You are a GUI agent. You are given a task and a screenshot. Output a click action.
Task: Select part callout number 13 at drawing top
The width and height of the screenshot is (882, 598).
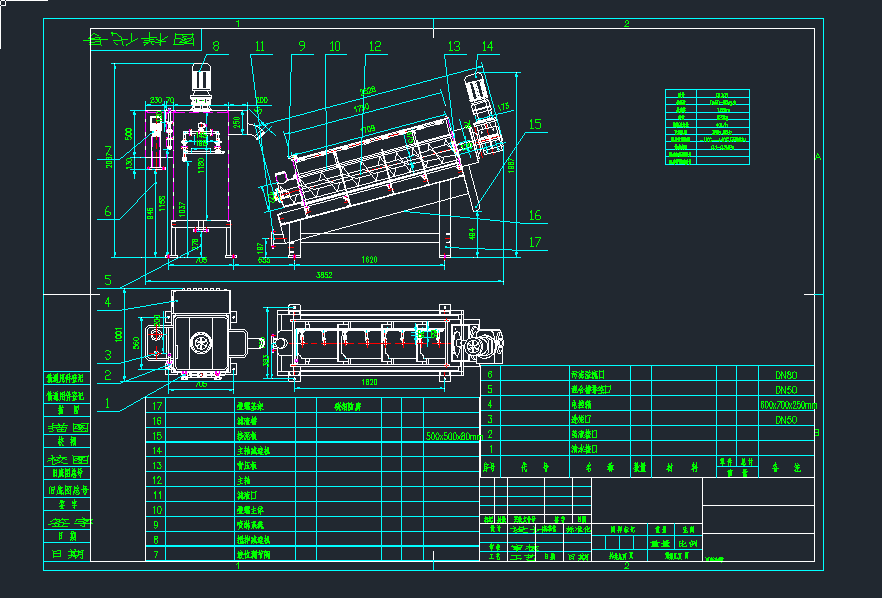(x=454, y=46)
